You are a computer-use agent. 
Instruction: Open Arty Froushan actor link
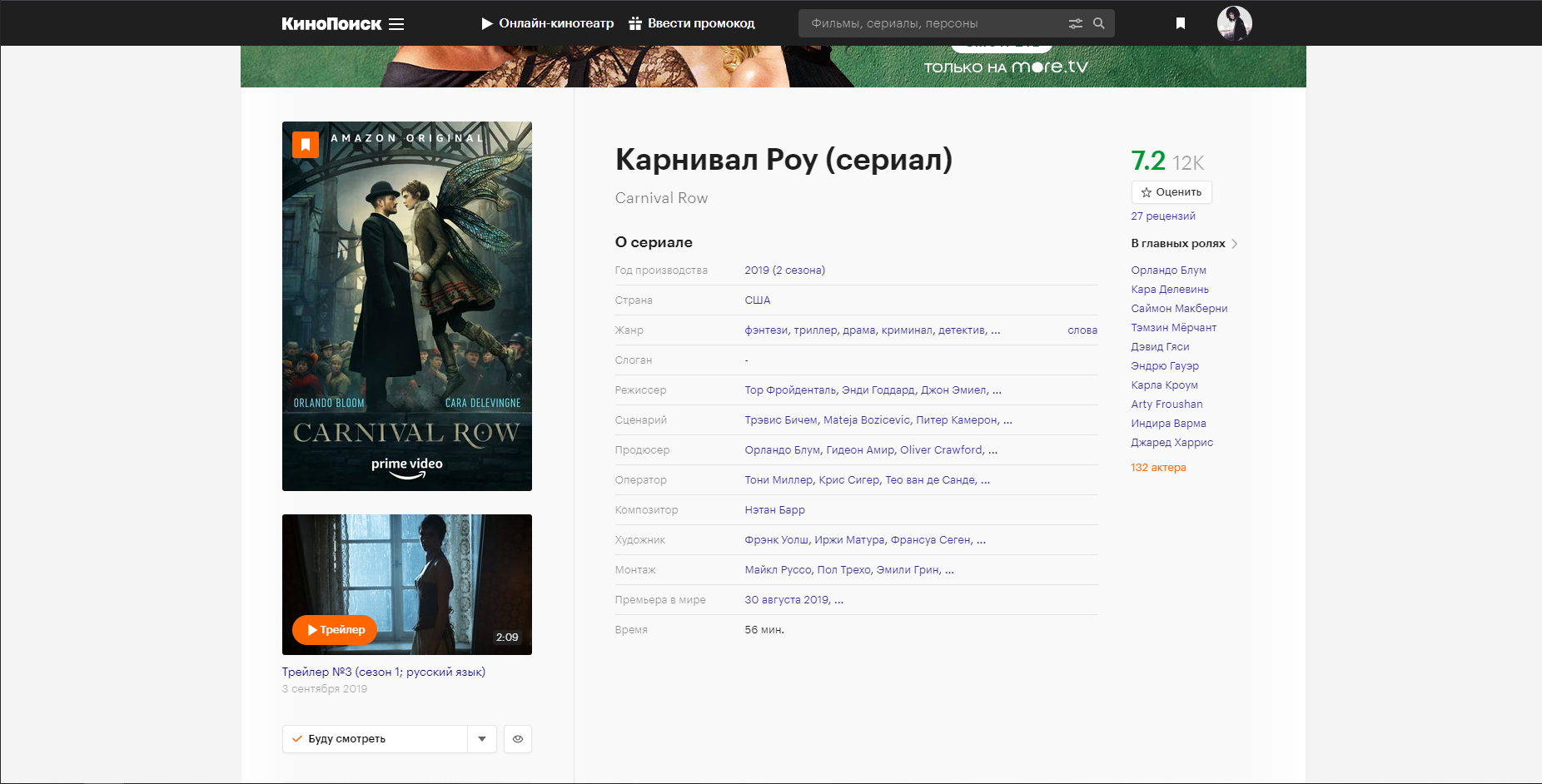(1166, 404)
